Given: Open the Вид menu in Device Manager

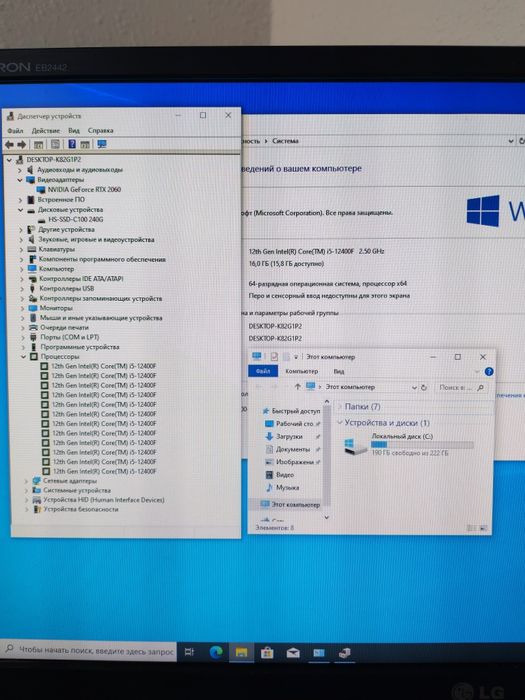Looking at the screenshot, I should (x=74, y=131).
